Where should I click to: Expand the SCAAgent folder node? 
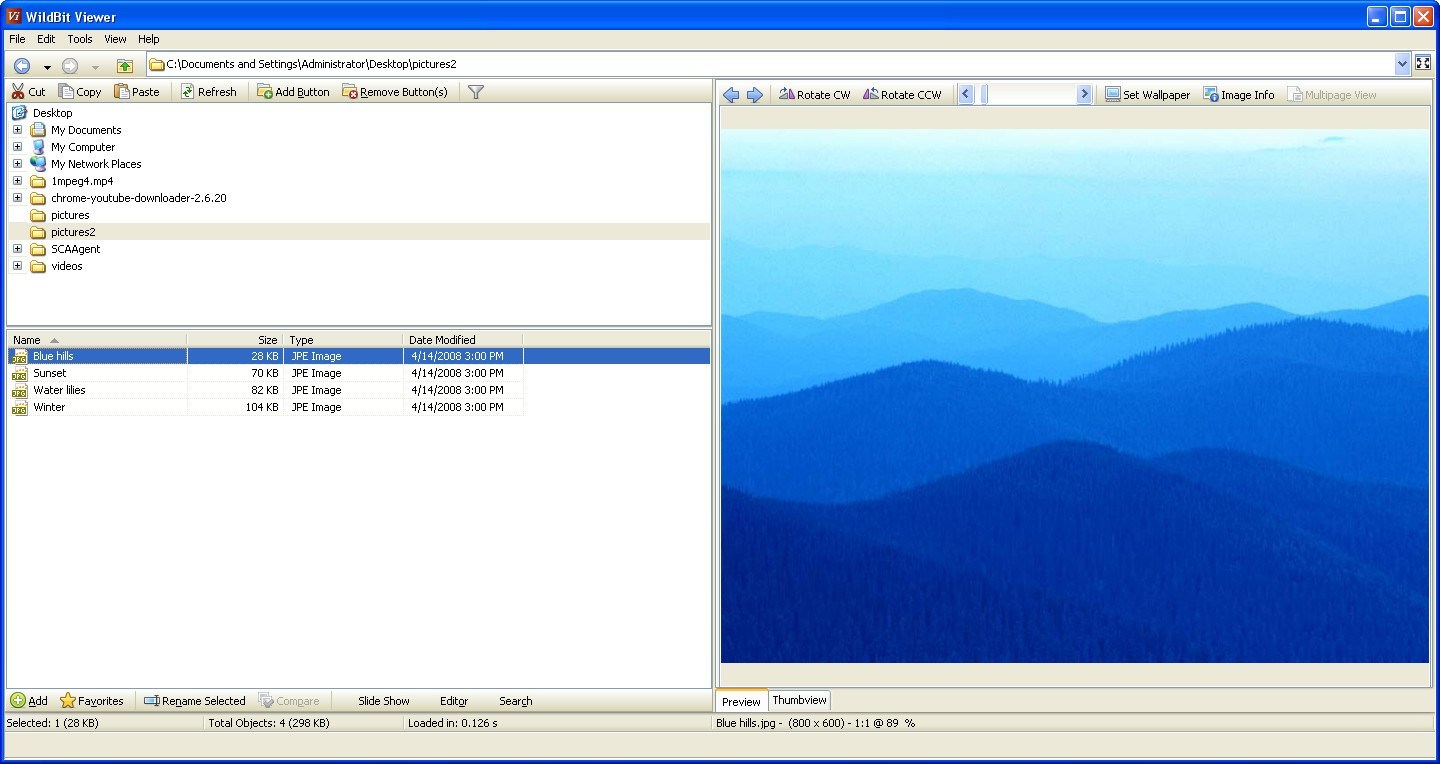17,249
